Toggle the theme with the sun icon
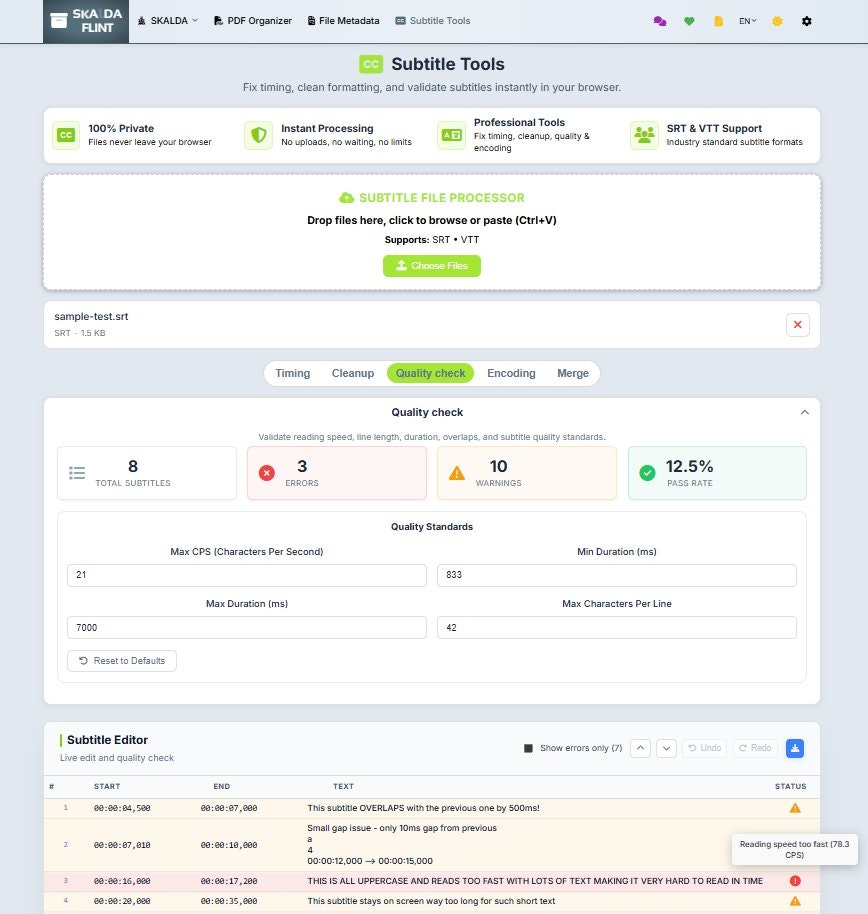This screenshot has width=868, height=914. (777, 20)
